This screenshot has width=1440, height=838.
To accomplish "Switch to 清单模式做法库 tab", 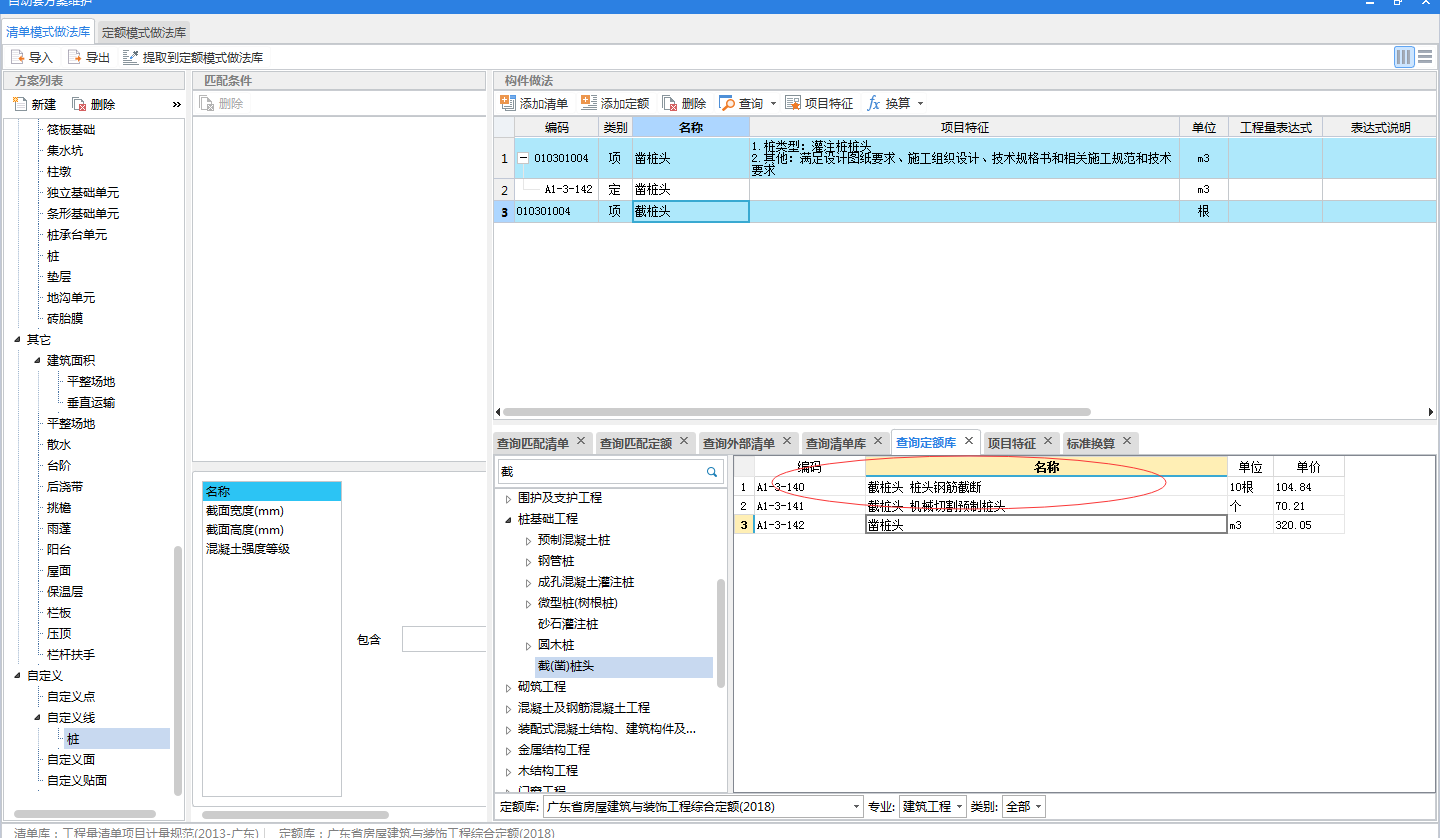I will 49,32.
